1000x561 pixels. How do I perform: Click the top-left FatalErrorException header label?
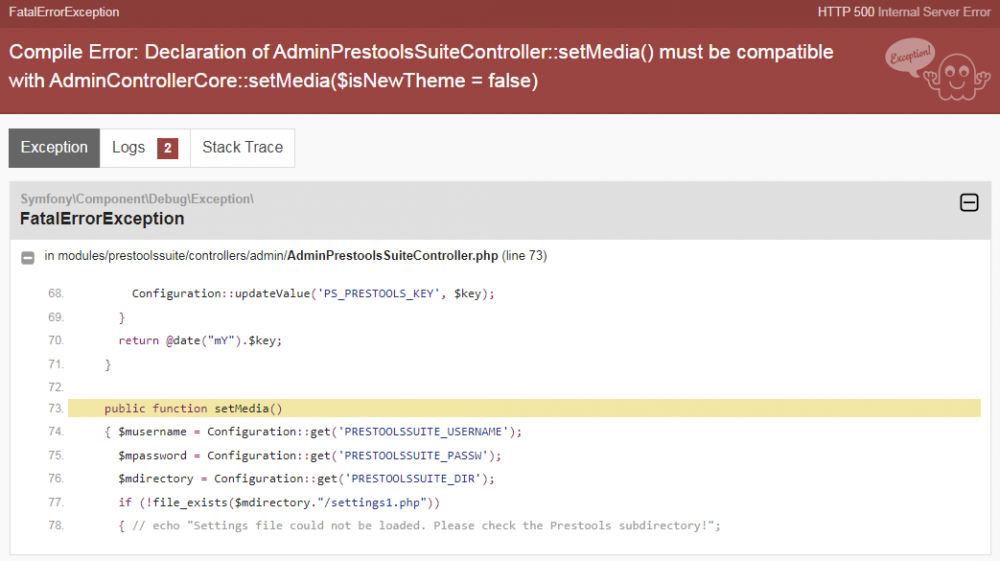[x=64, y=12]
